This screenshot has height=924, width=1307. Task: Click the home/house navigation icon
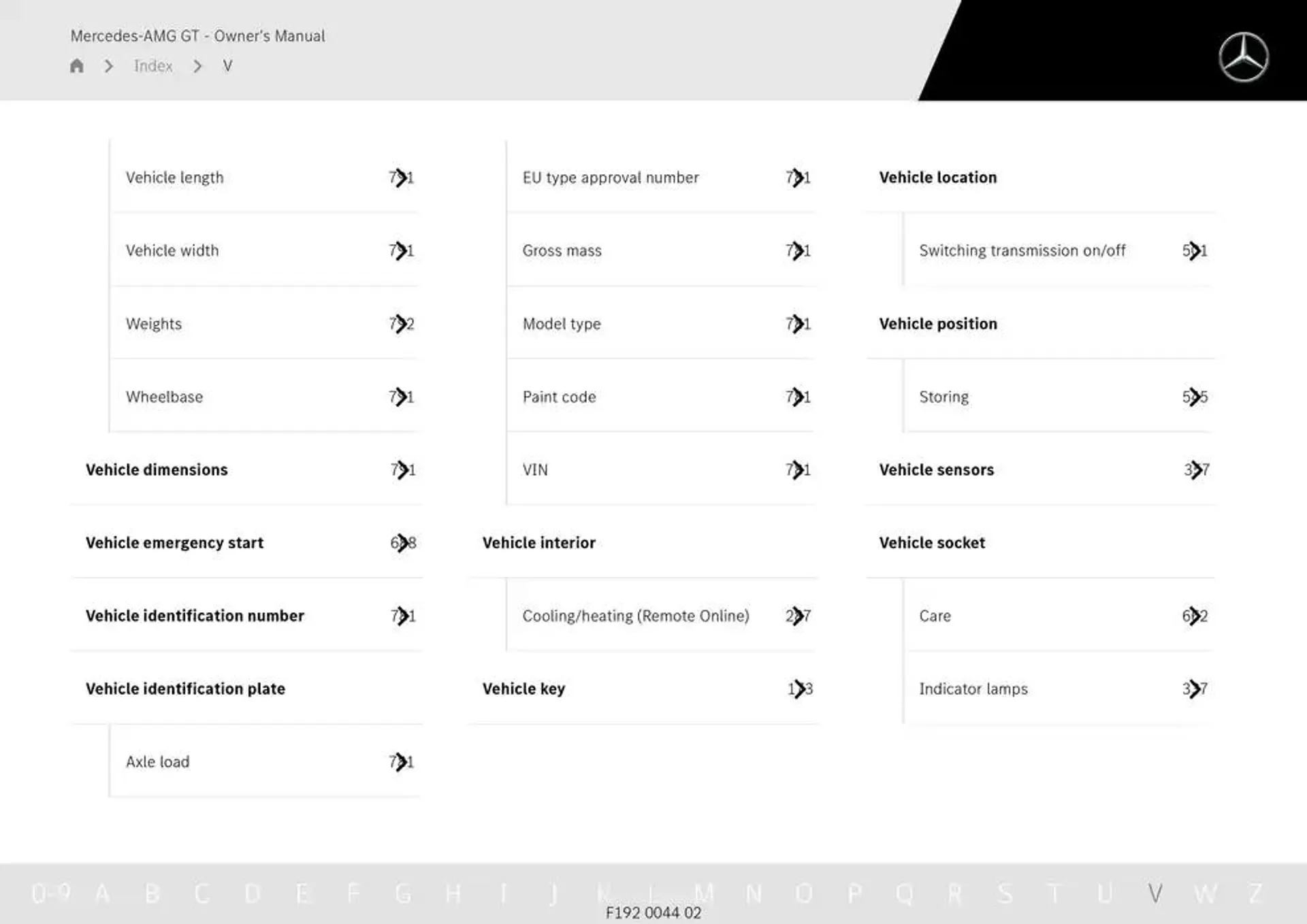click(x=76, y=65)
